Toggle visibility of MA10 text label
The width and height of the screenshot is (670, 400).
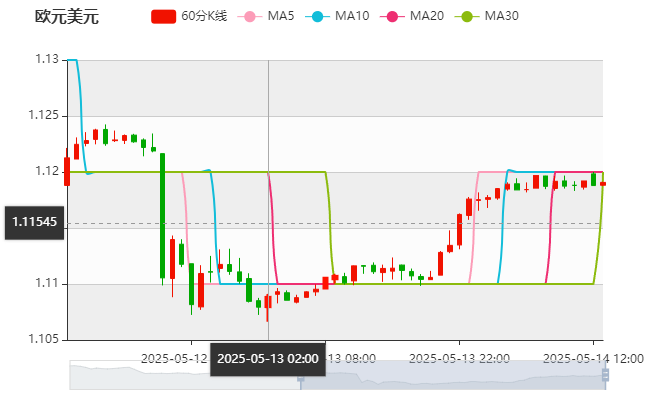tap(352, 17)
